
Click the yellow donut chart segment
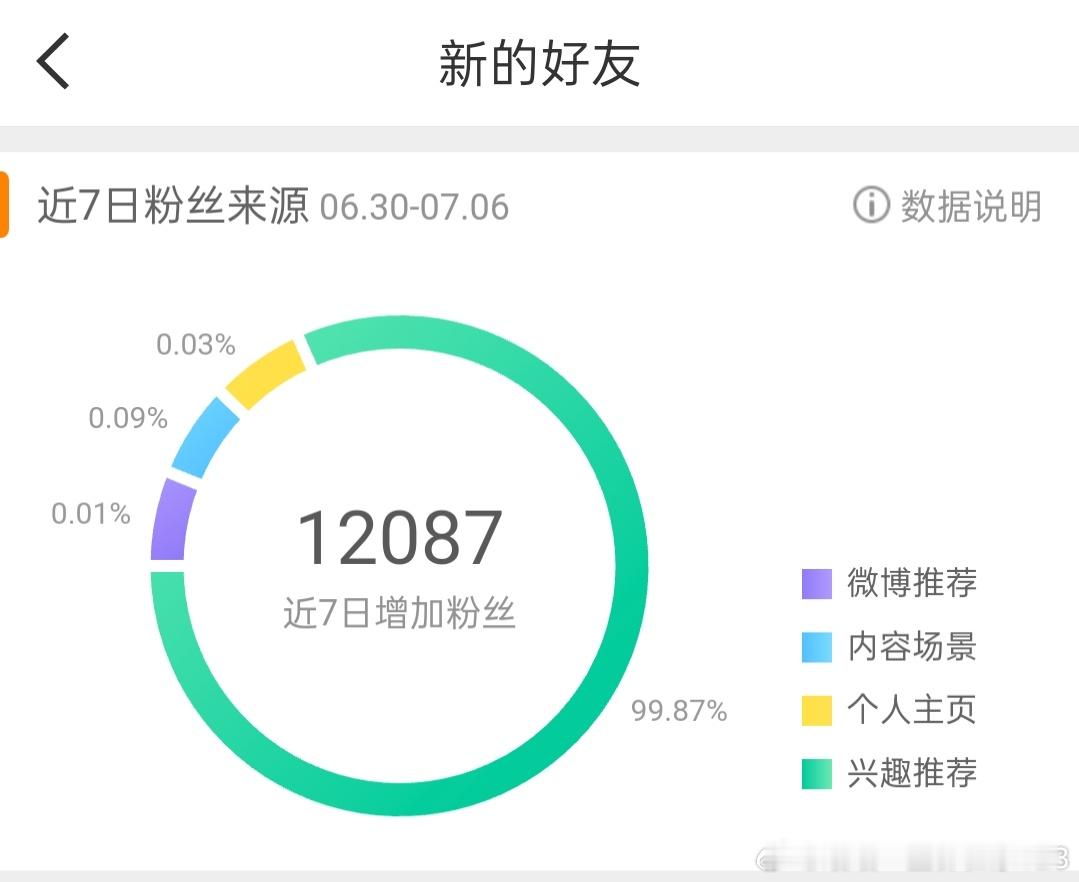click(266, 374)
